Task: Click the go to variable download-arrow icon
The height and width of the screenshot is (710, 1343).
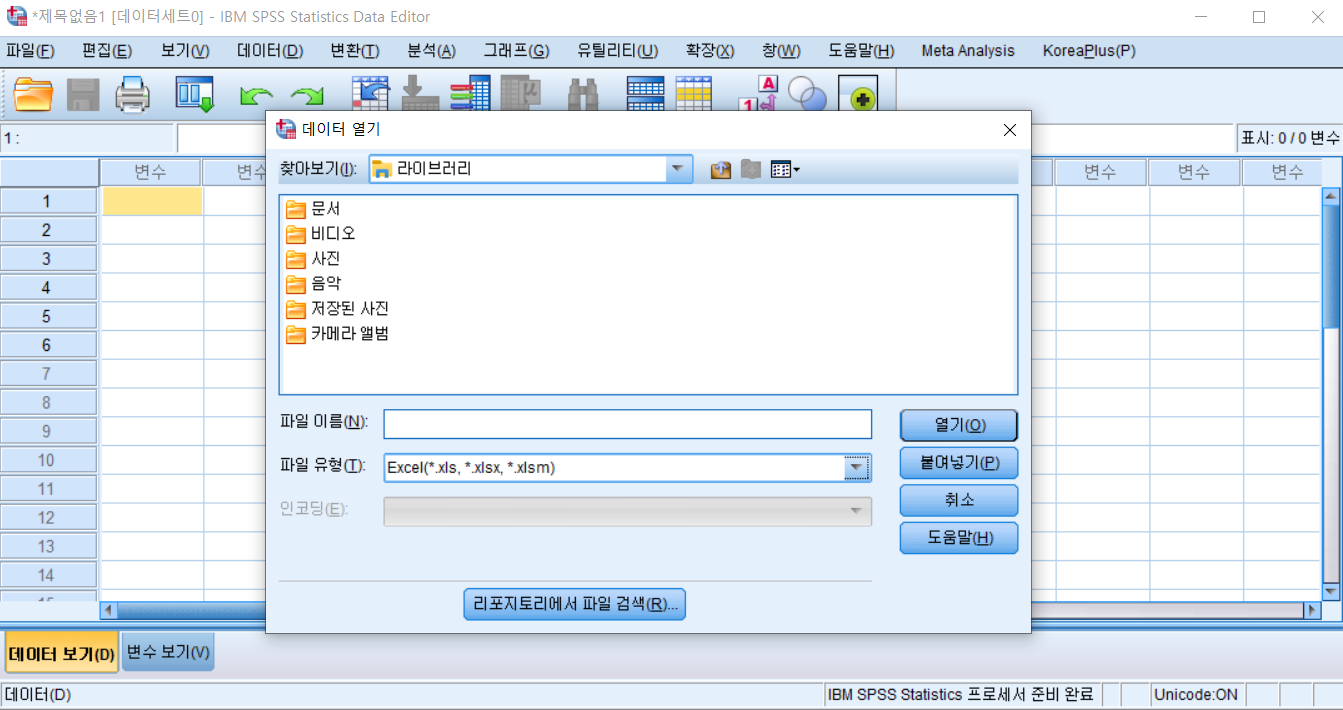Action: pyautogui.click(x=420, y=95)
